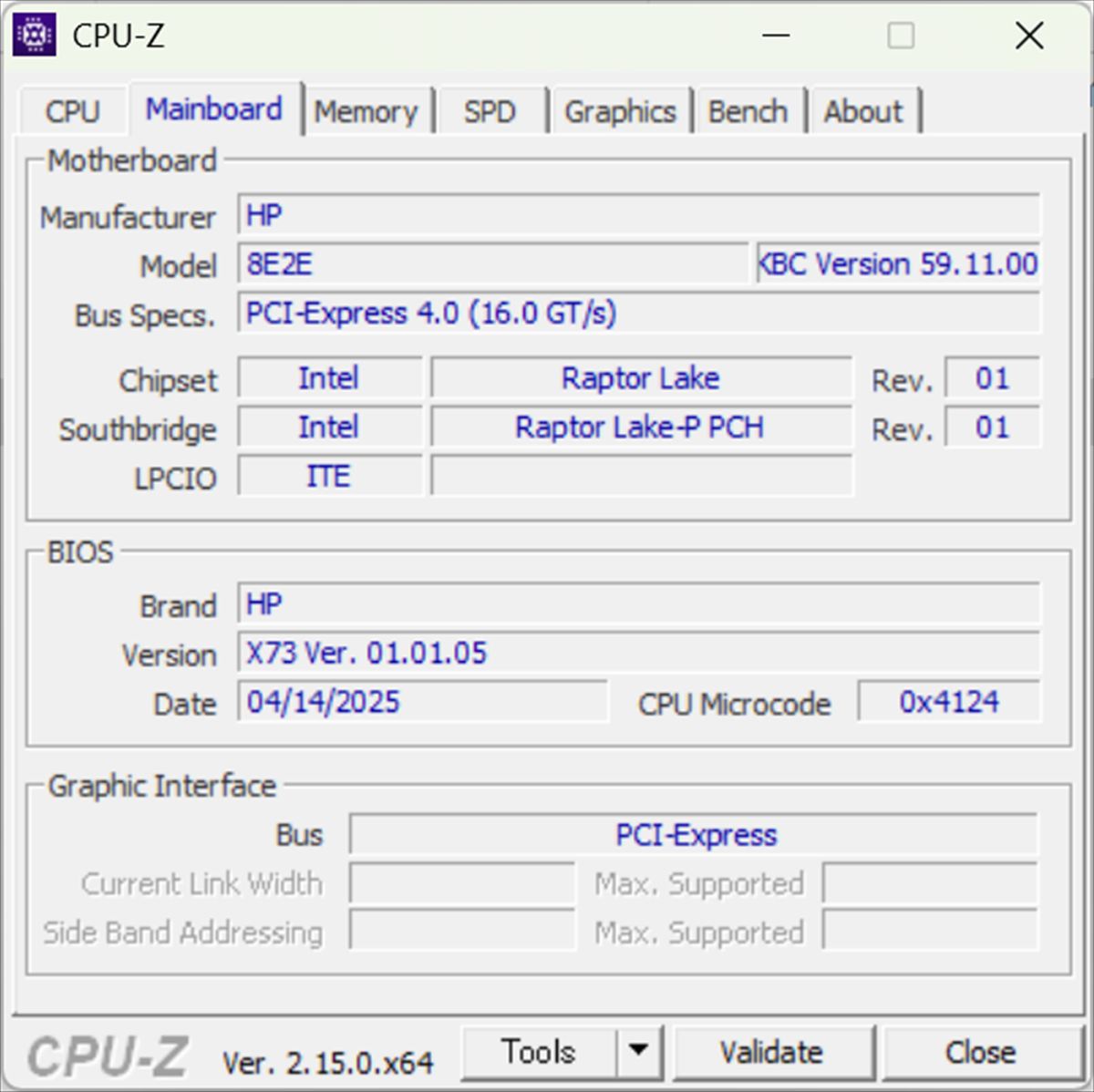Expand the Tools dropdown arrow
1094x1092 pixels.
(639, 1052)
